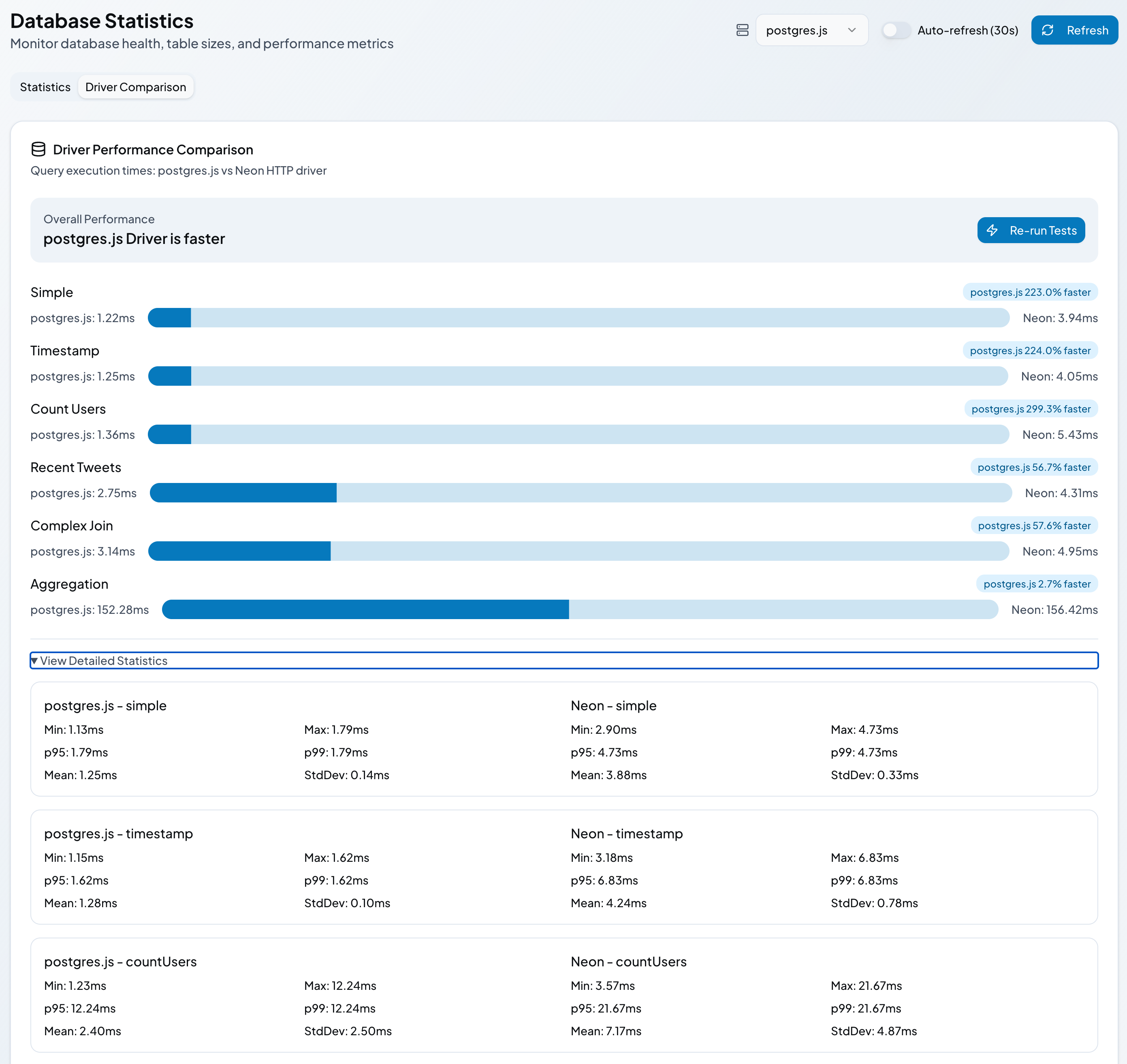
Task: Click the 'StdDev: 0.14ms' value
Action: (346, 776)
